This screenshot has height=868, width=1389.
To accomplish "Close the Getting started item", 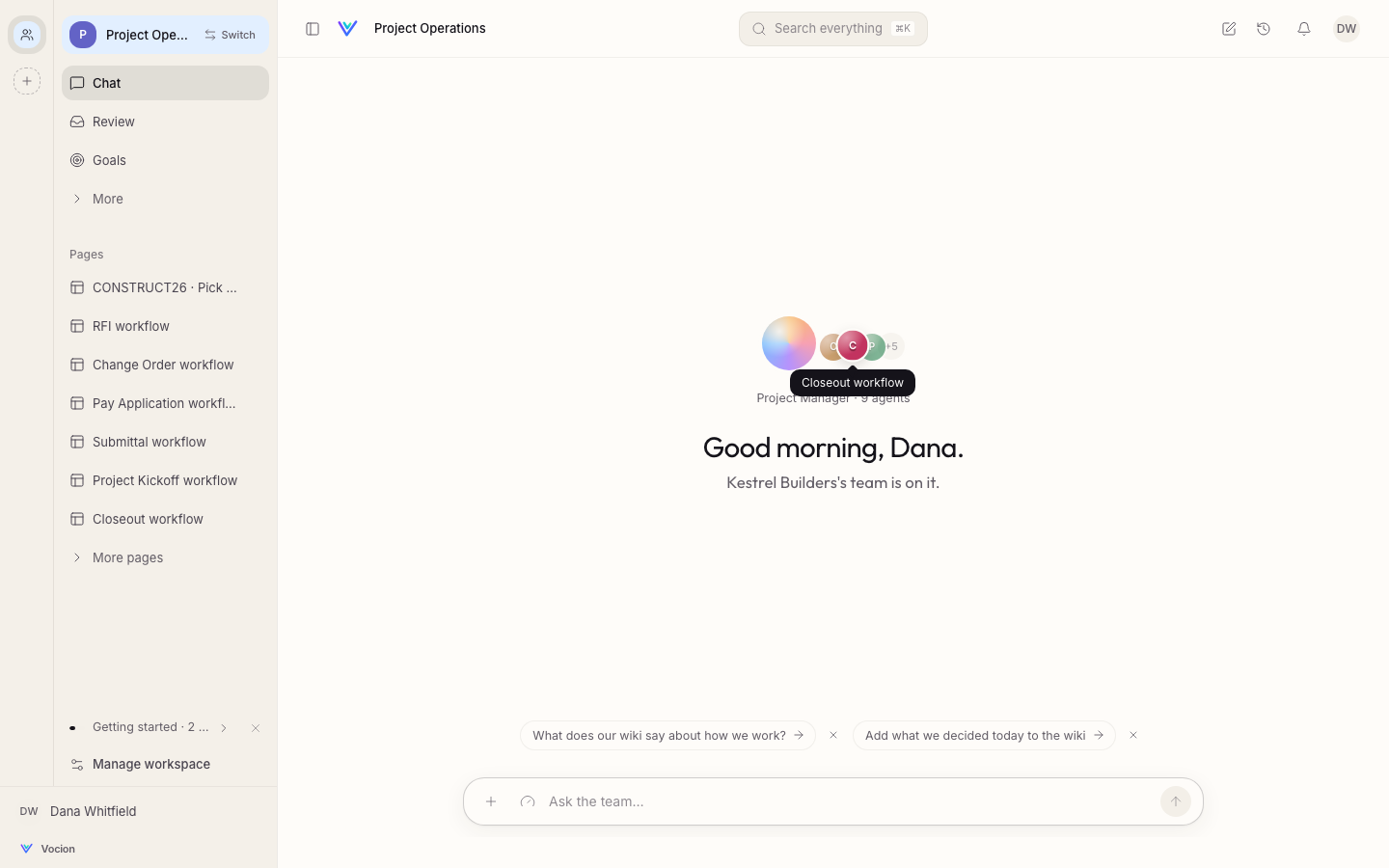I will [x=256, y=728].
